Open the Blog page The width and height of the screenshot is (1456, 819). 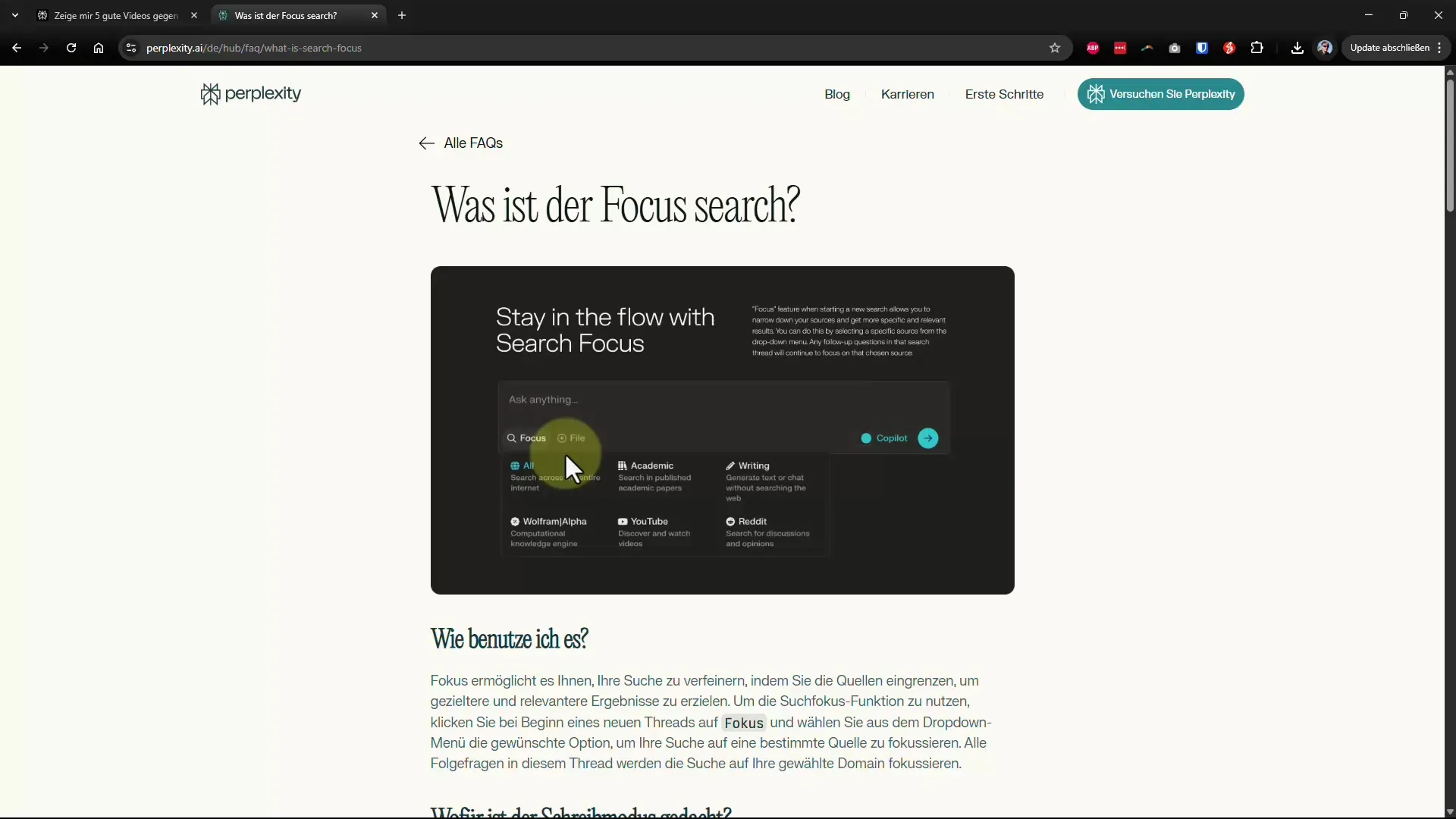[837, 94]
